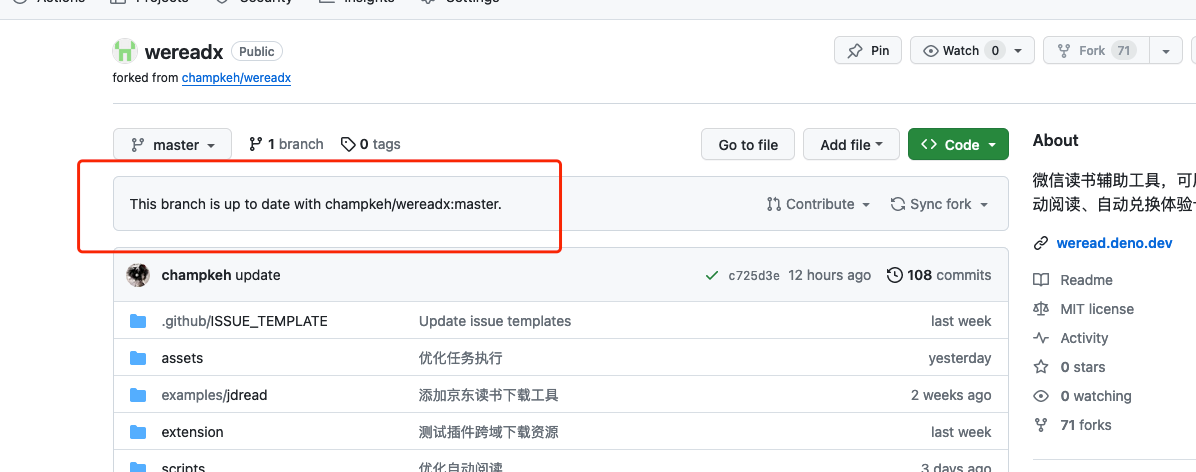Screen dimensions: 1196x472
Task: Click the 'yesterday' timestamp for assets row
Action: click(960, 358)
